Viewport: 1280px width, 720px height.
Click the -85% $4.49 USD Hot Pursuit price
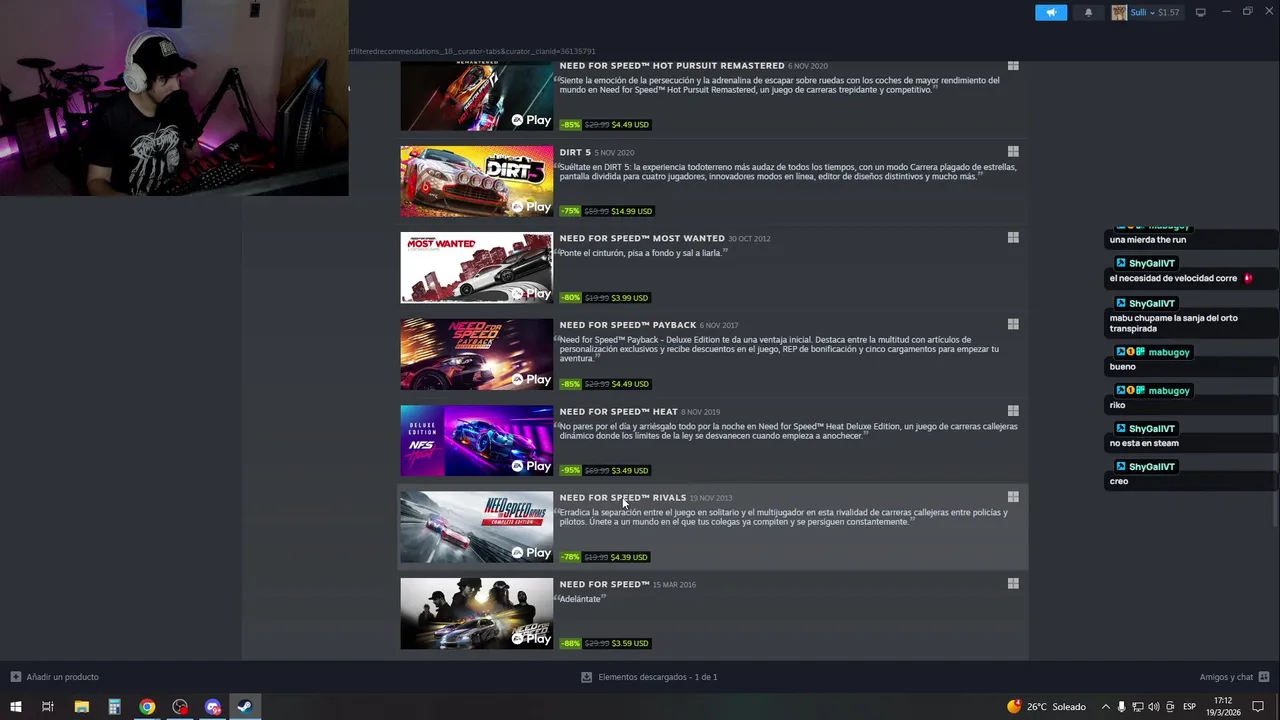605,125
